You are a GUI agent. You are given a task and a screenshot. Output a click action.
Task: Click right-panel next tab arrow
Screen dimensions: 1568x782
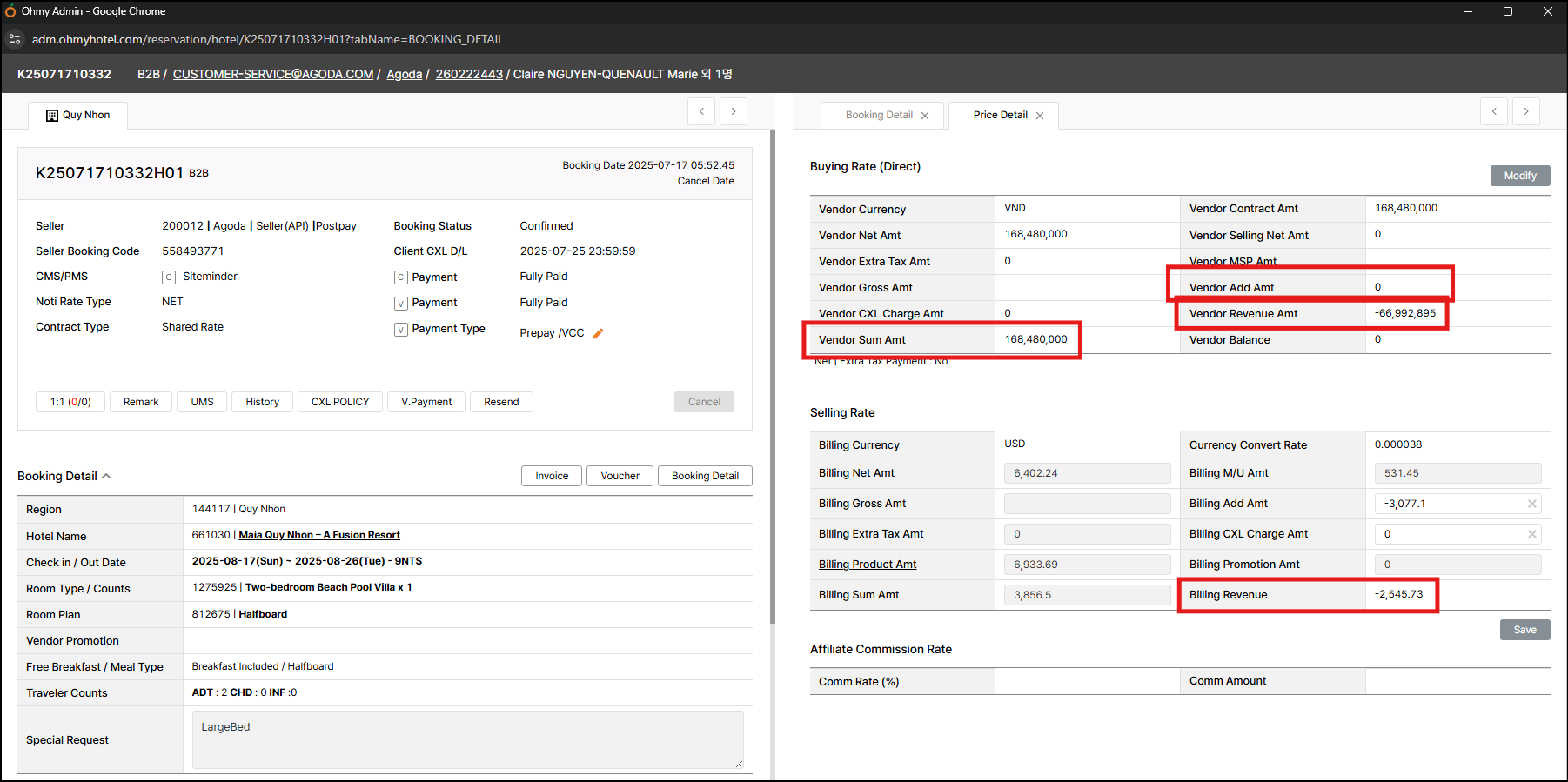(x=1525, y=111)
